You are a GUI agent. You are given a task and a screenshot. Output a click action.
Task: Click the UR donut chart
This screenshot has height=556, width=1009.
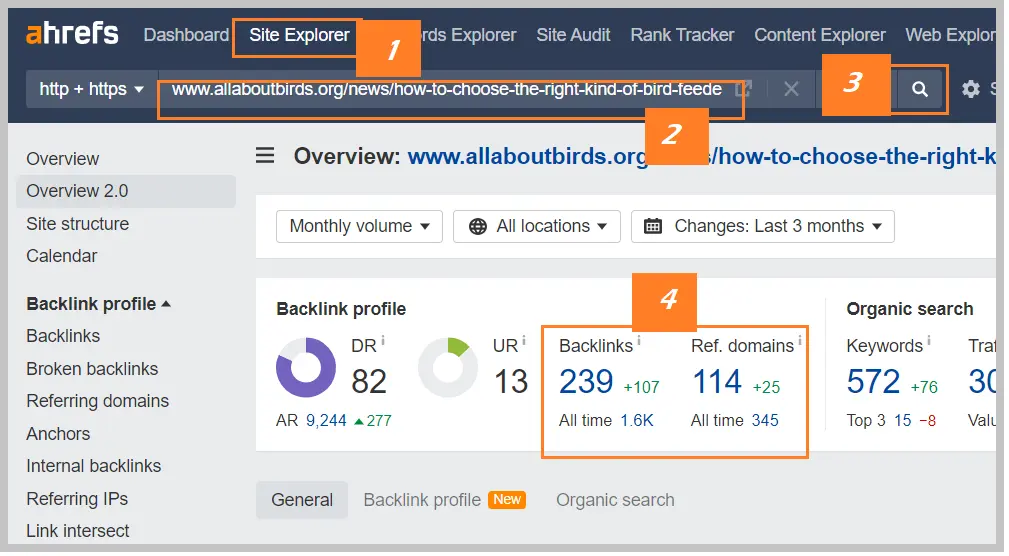(448, 368)
